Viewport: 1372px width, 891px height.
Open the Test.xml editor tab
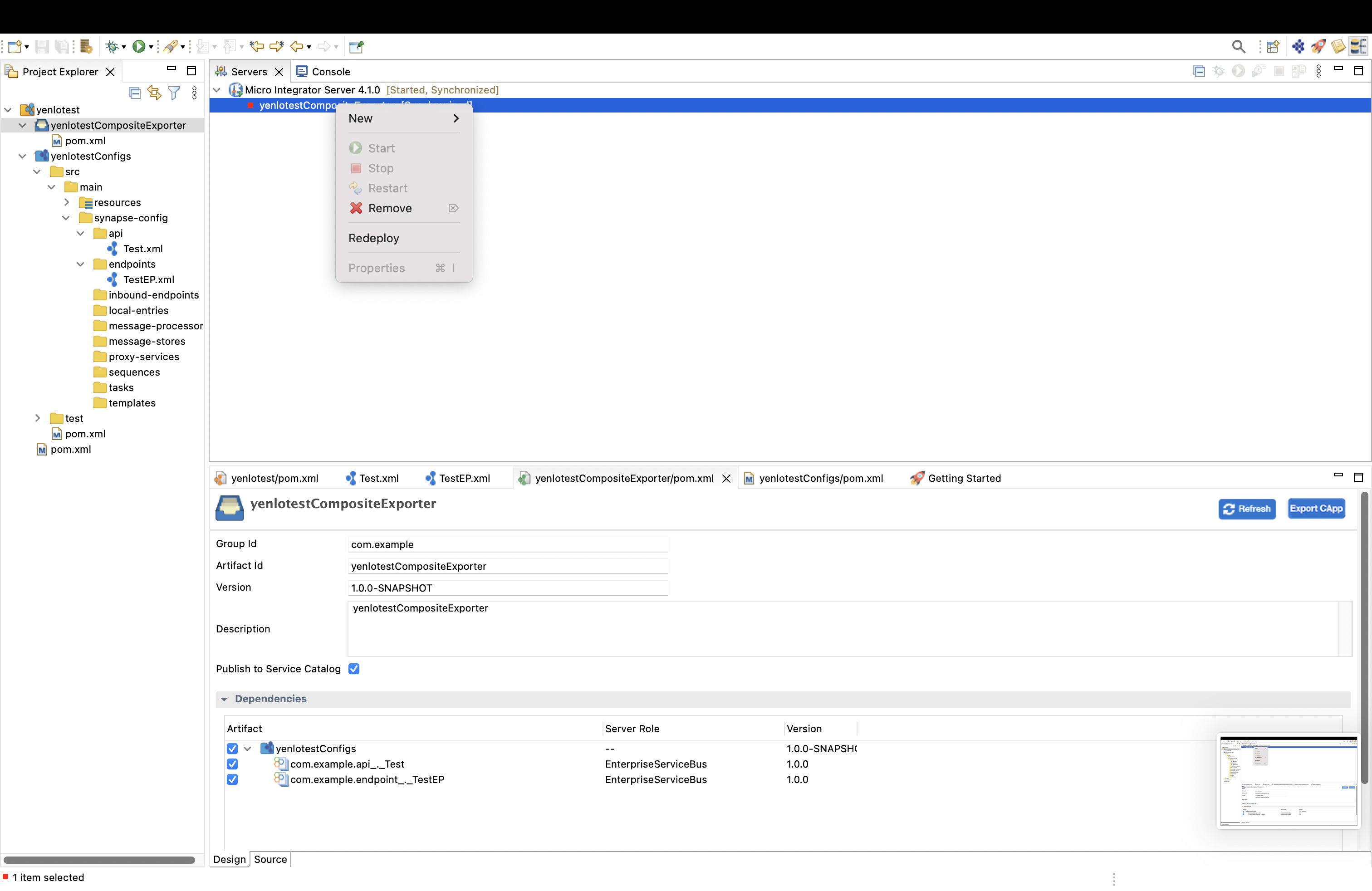[x=372, y=478]
